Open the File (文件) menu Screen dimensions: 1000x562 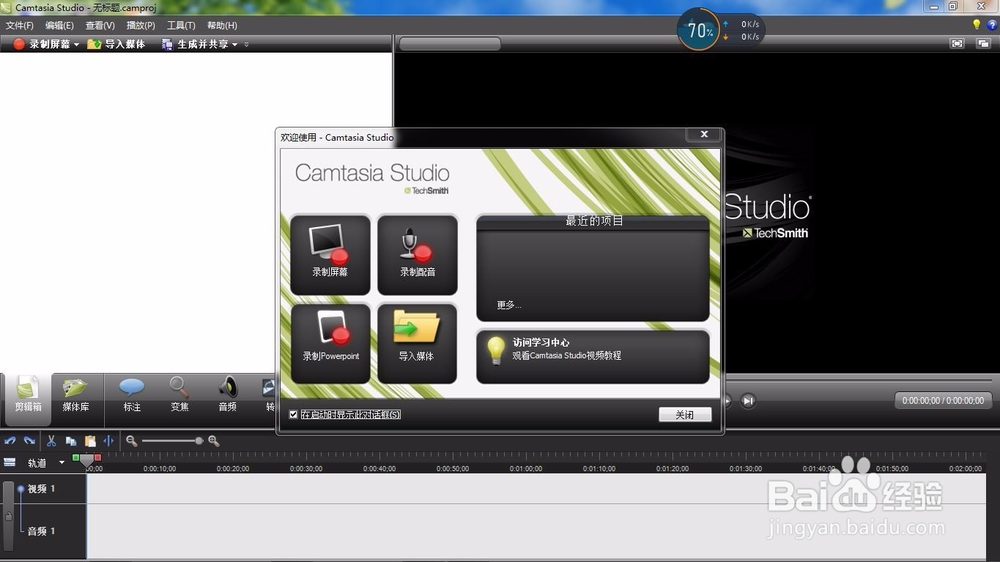19,26
